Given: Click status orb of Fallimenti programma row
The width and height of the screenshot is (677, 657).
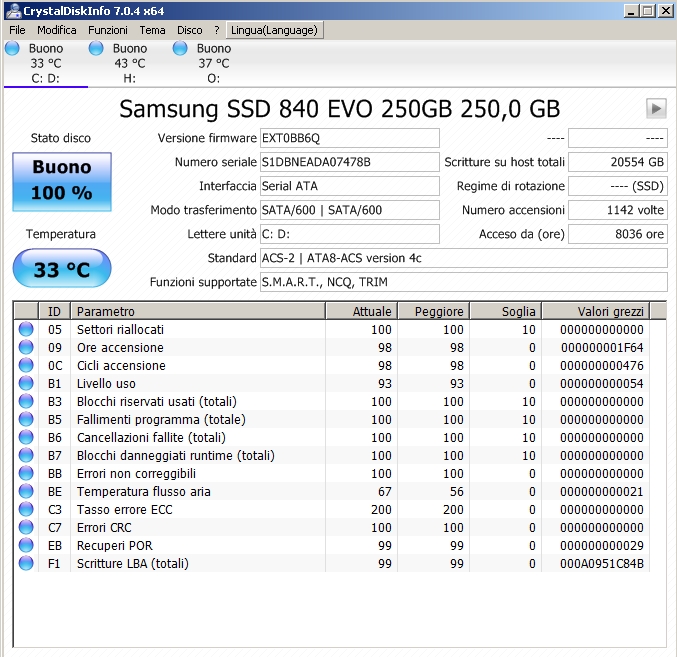Looking at the screenshot, I should point(26,419).
